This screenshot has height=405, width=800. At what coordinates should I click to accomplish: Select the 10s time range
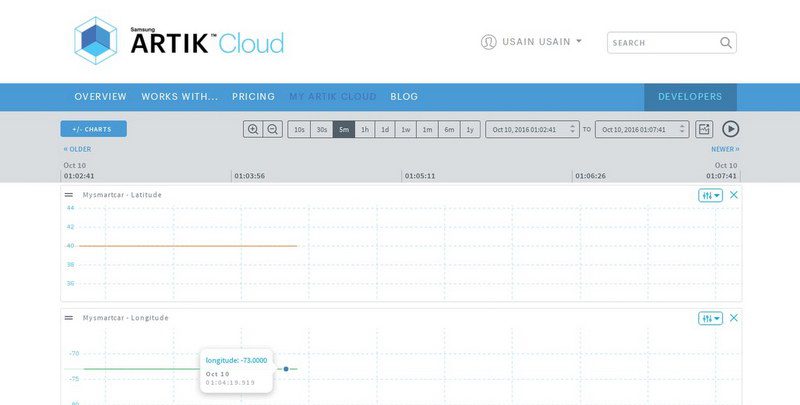point(299,130)
